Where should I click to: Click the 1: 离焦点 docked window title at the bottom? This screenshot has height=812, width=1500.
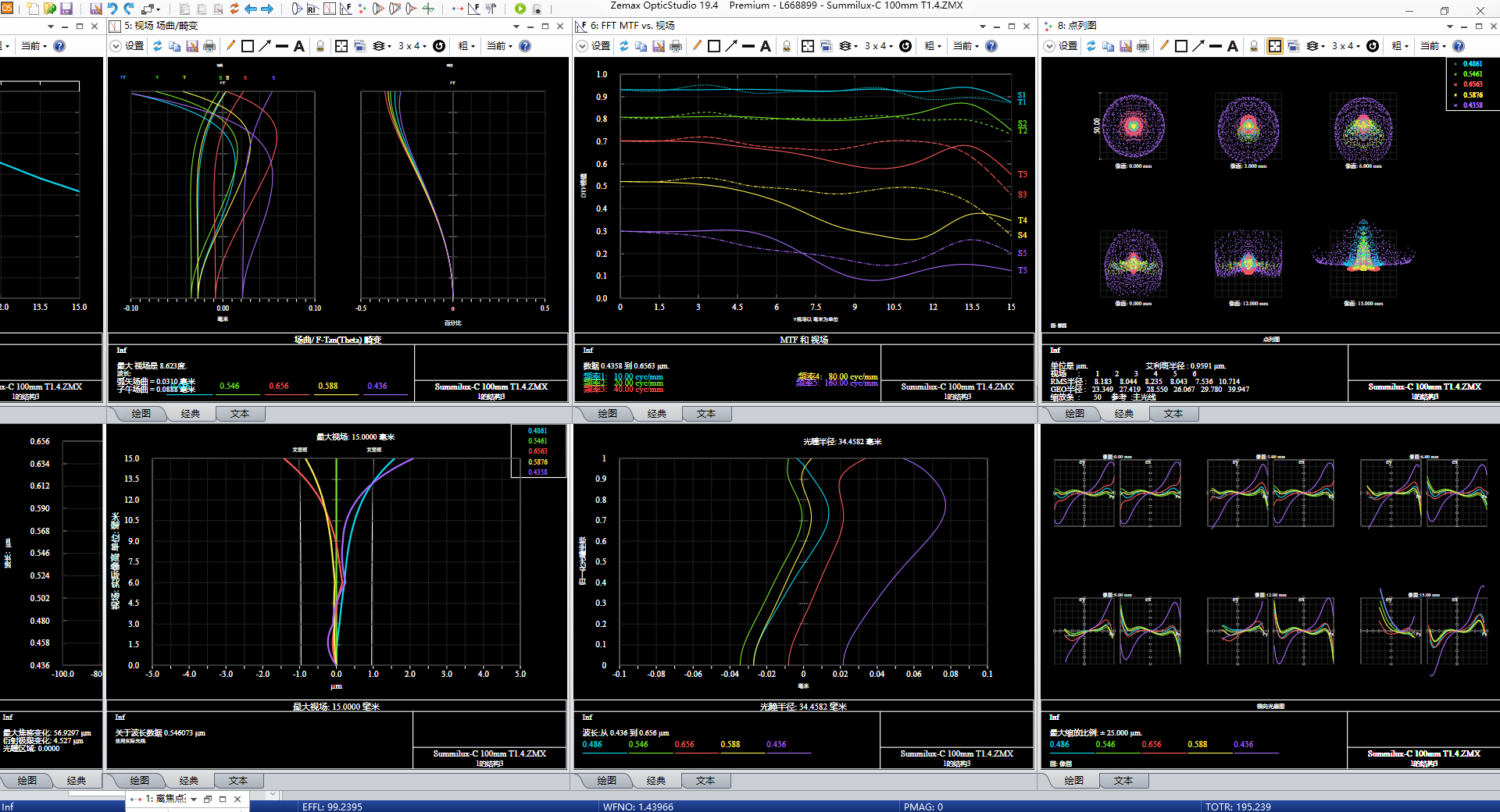[165, 799]
